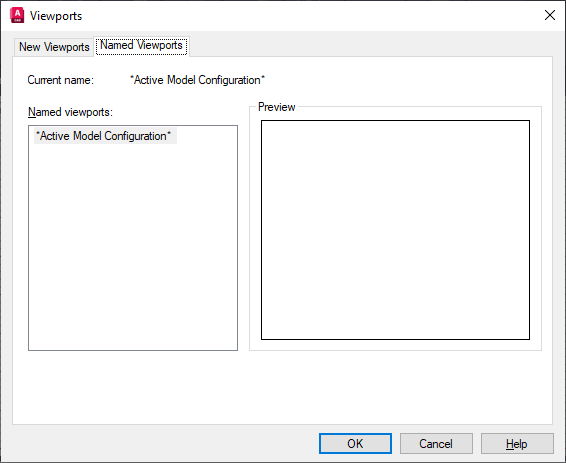Click the Preview group margin below the preview box
This screenshot has width=566, height=463.
[x=395, y=345]
